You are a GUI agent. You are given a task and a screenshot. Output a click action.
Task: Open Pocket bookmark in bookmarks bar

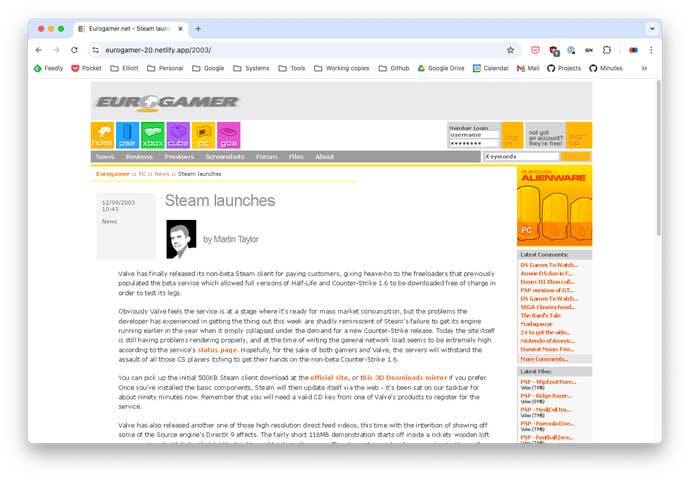(x=86, y=68)
